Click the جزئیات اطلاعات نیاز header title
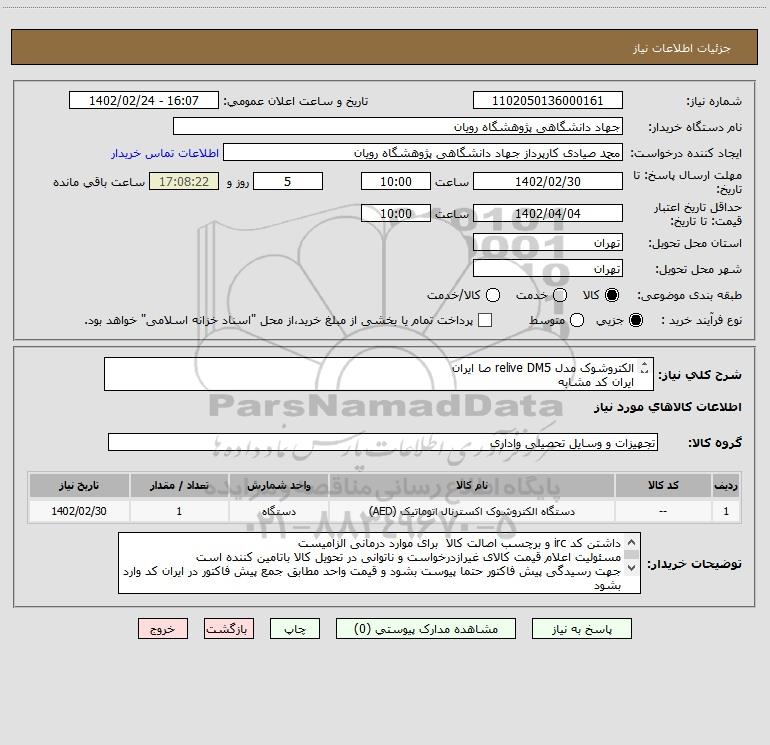Image resolution: width=770 pixels, height=745 pixels. tap(681, 48)
